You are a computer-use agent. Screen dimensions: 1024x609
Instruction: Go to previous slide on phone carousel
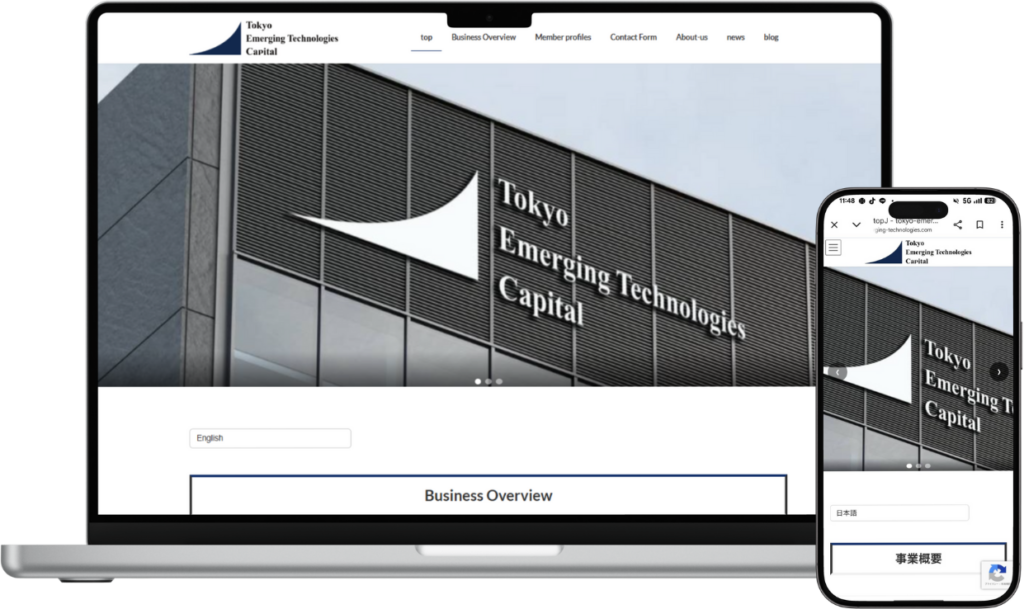pyautogui.click(x=838, y=372)
